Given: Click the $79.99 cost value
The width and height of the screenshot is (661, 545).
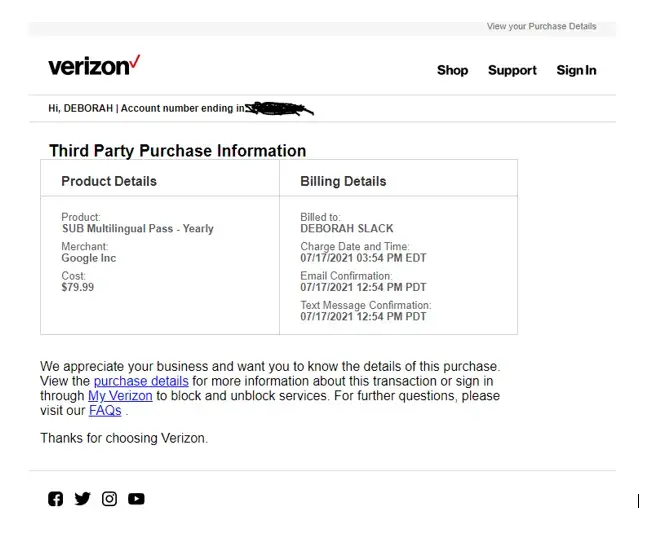Looking at the screenshot, I should click(x=77, y=288).
